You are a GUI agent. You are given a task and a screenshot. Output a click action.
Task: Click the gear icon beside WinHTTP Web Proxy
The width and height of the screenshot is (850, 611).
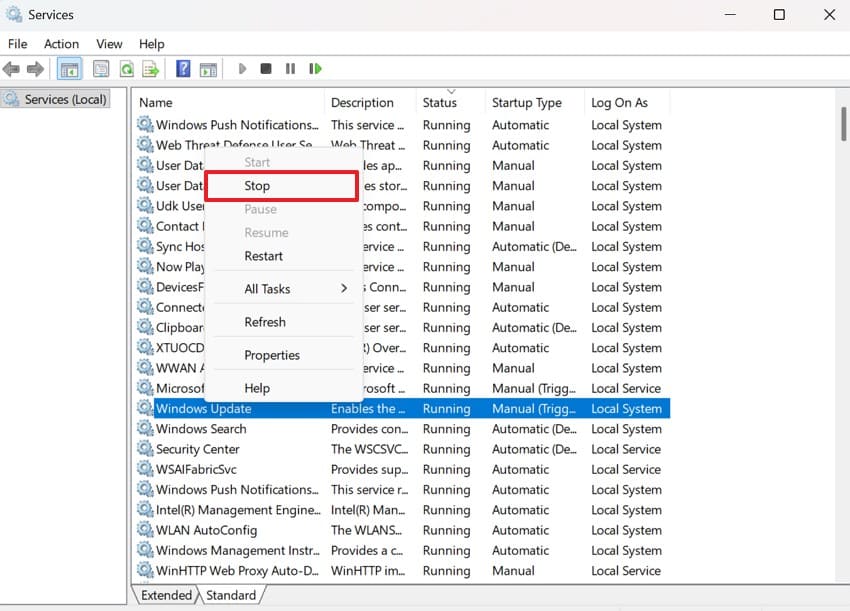point(145,570)
